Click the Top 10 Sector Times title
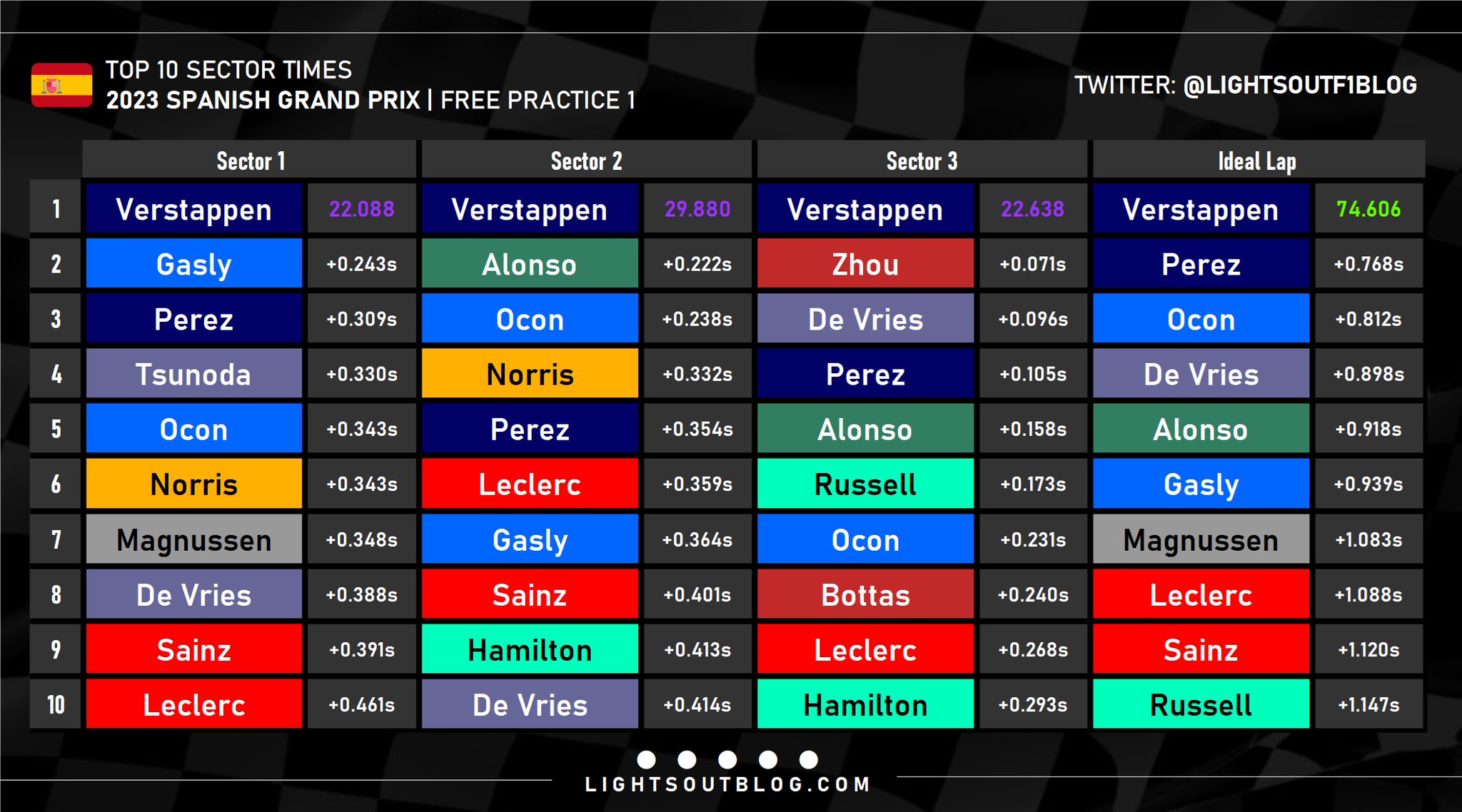This screenshot has height=812, width=1462. point(228,70)
